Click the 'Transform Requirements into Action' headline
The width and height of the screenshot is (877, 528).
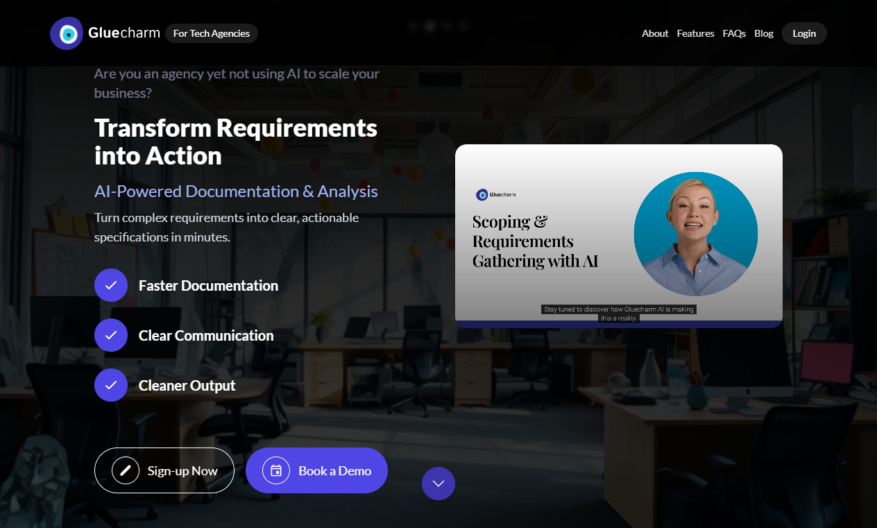(x=235, y=142)
